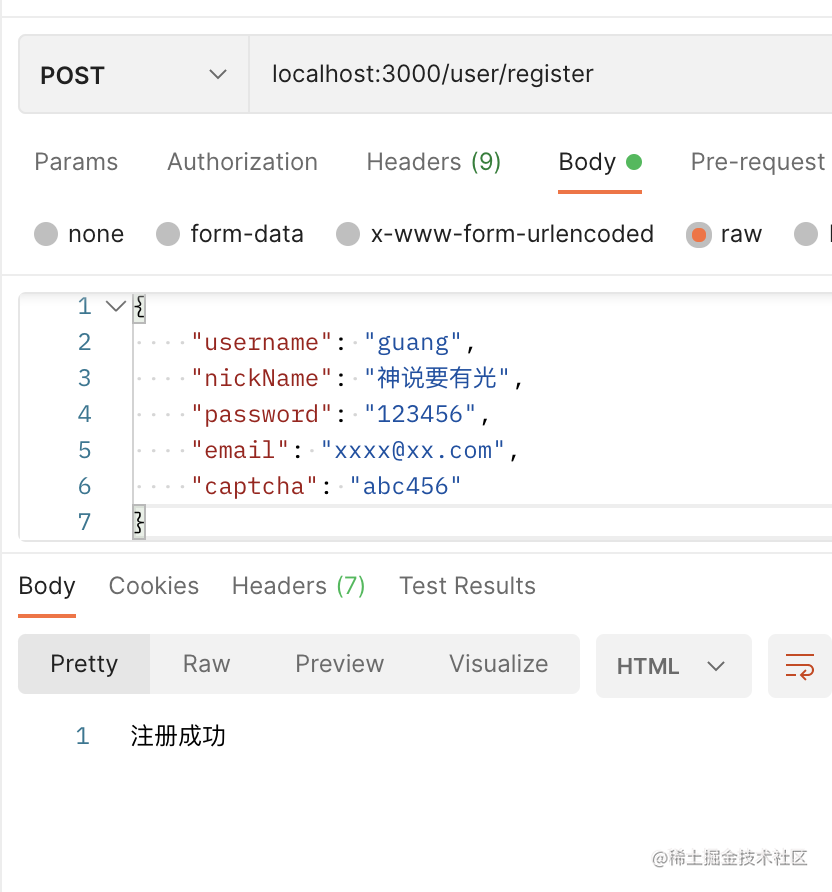View the Test Results tab
Screen dimensions: 832x892
pos(467,586)
